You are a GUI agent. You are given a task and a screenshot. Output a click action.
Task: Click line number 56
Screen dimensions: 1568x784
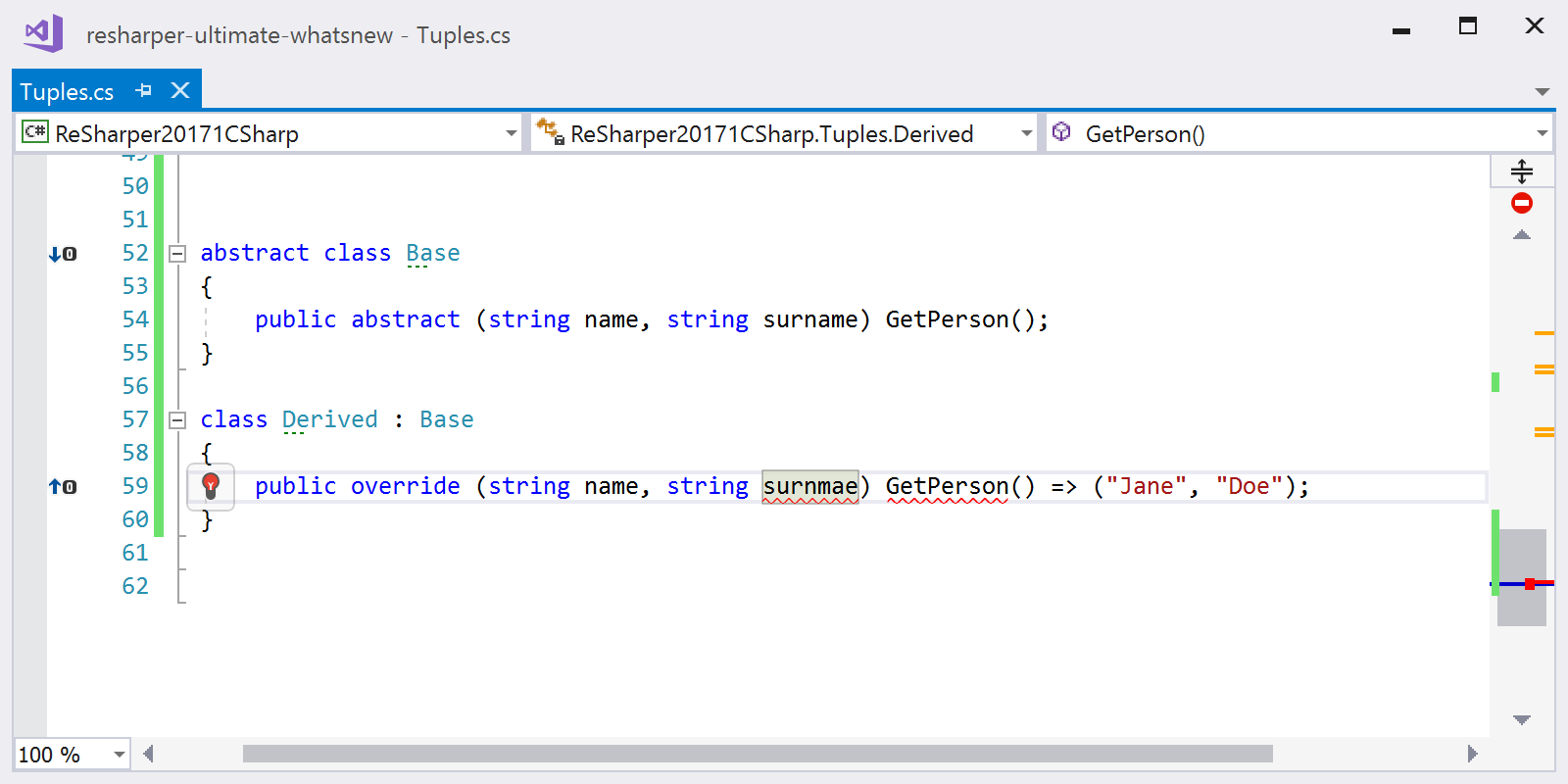pos(135,386)
